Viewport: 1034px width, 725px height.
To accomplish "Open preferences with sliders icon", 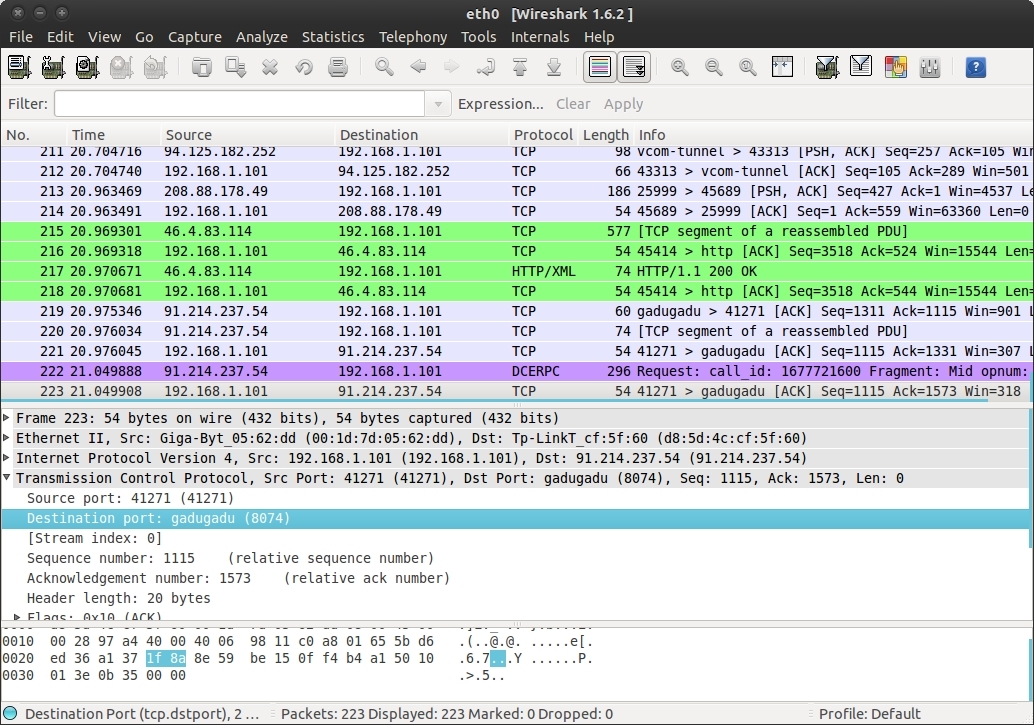I will [930, 67].
